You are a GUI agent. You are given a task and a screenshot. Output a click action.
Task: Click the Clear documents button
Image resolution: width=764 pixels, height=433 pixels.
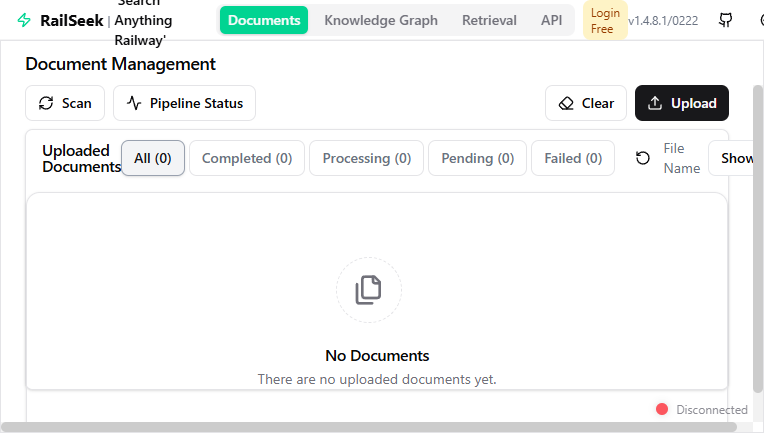(586, 103)
